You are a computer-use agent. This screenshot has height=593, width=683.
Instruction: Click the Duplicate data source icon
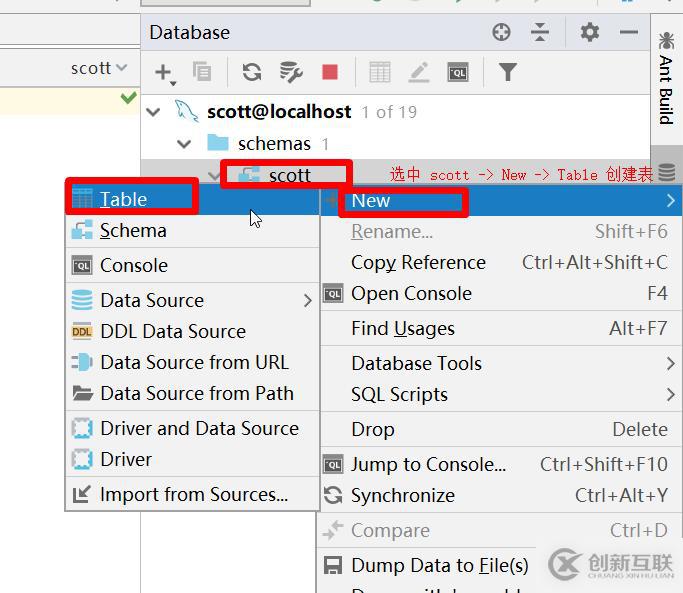click(202, 72)
